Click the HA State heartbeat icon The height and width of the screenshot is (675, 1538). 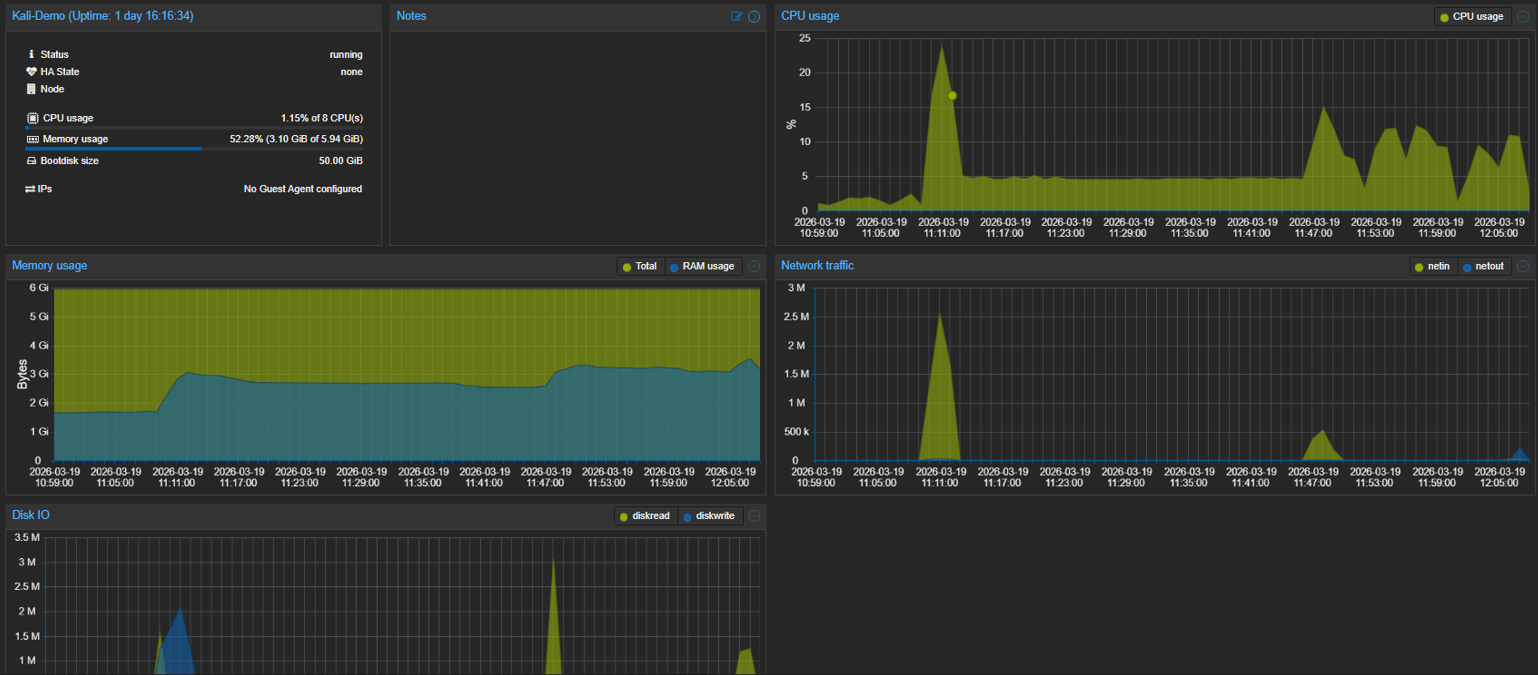(x=31, y=72)
